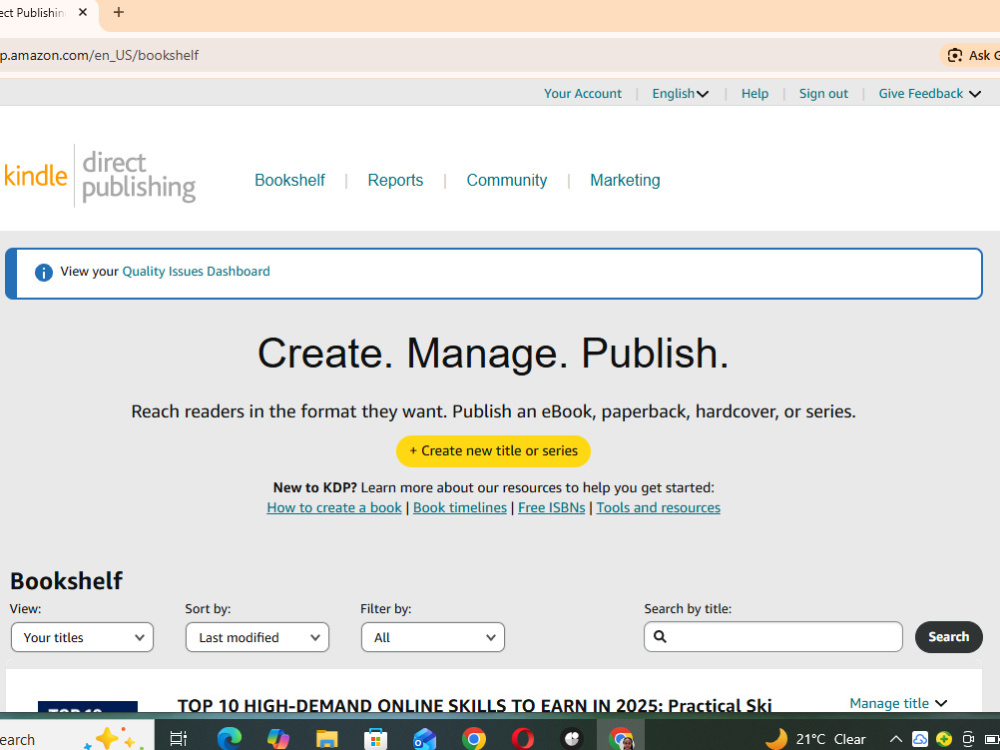Viewport: 1000px width, 750px height.
Task: Click the Ask Google Lens button in address bar
Action: [x=970, y=55]
